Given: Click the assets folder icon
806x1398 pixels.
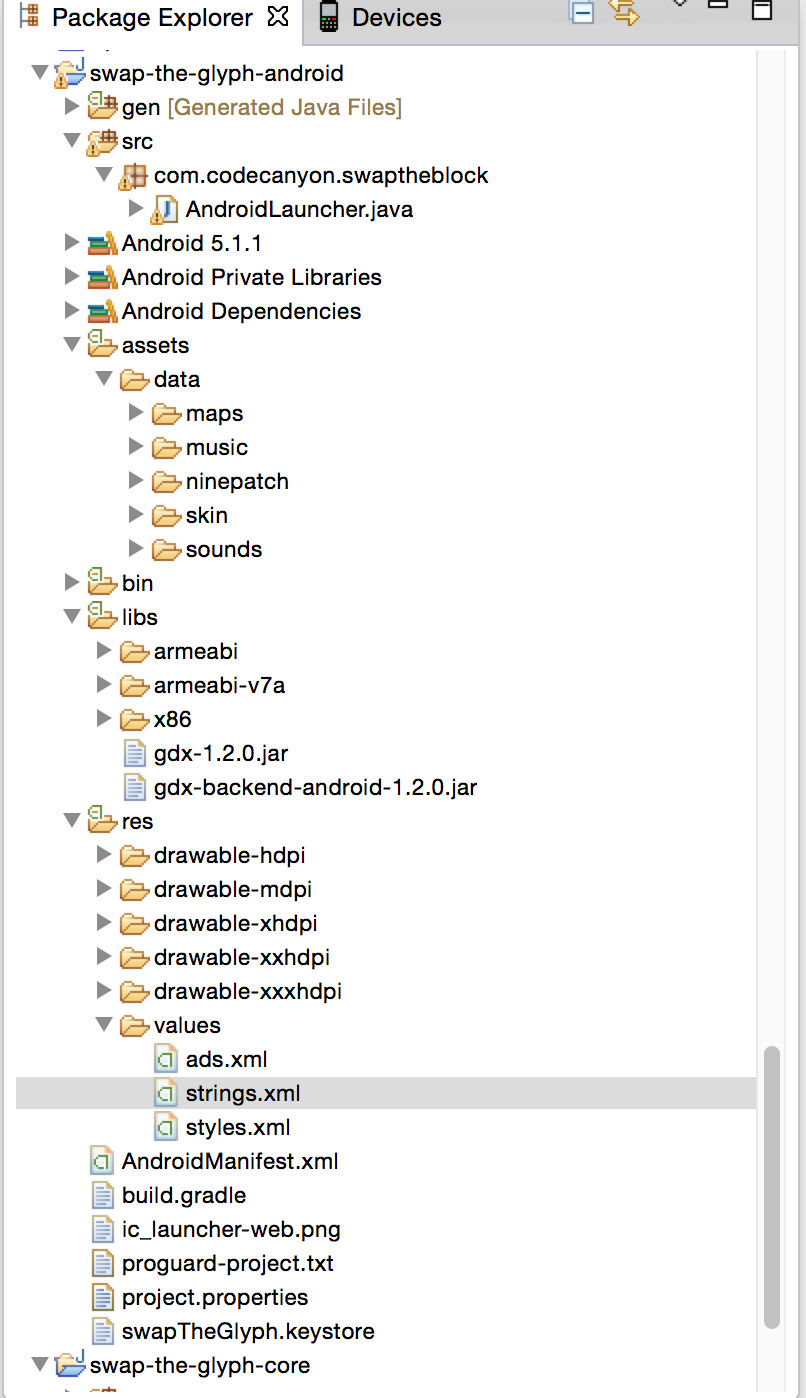Looking at the screenshot, I should click(102, 345).
